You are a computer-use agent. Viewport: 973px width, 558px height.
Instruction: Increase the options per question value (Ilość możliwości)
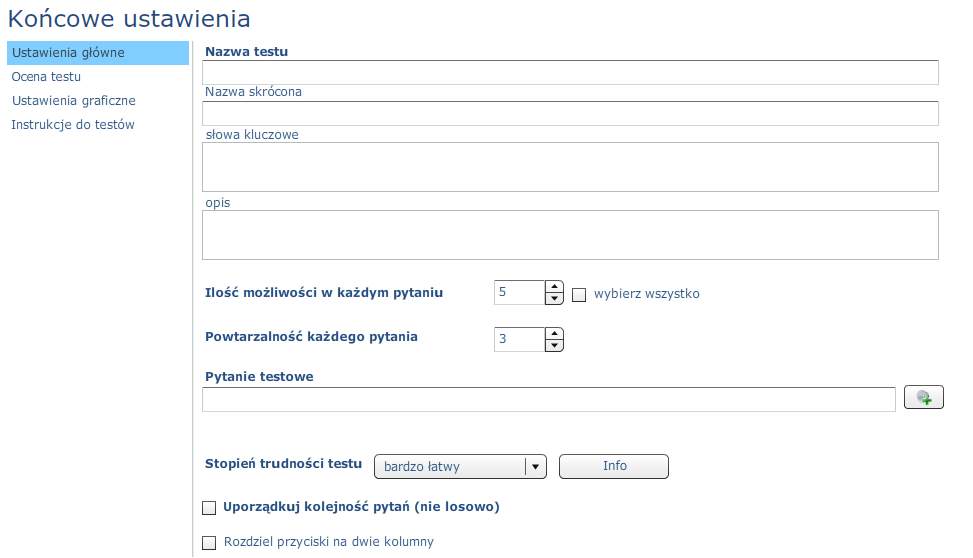click(x=554, y=287)
